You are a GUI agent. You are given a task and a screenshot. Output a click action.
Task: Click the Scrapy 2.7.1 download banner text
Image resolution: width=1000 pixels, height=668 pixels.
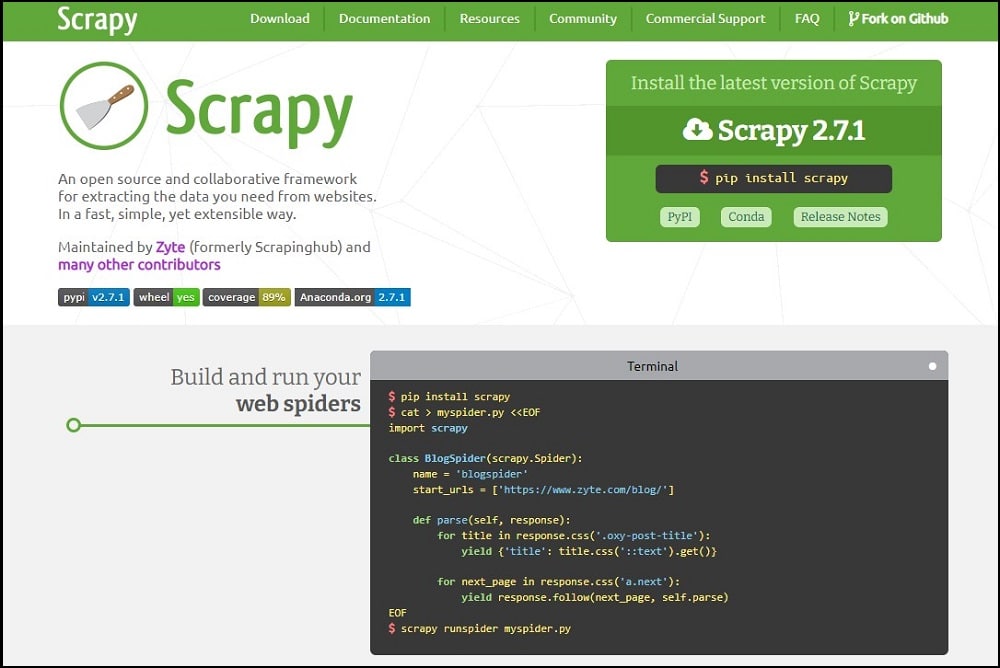point(791,130)
